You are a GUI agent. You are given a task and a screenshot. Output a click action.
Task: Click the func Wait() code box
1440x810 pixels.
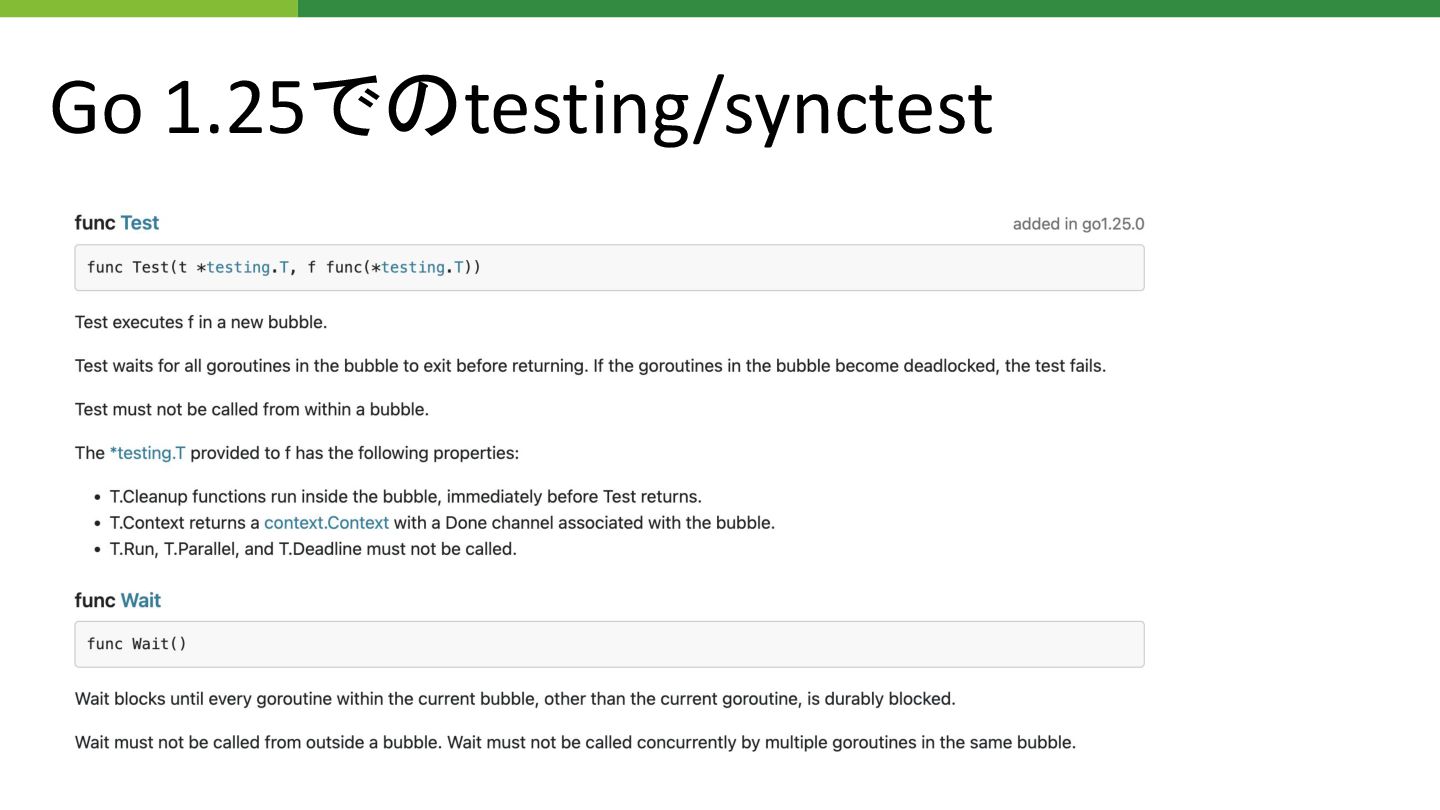(x=609, y=644)
